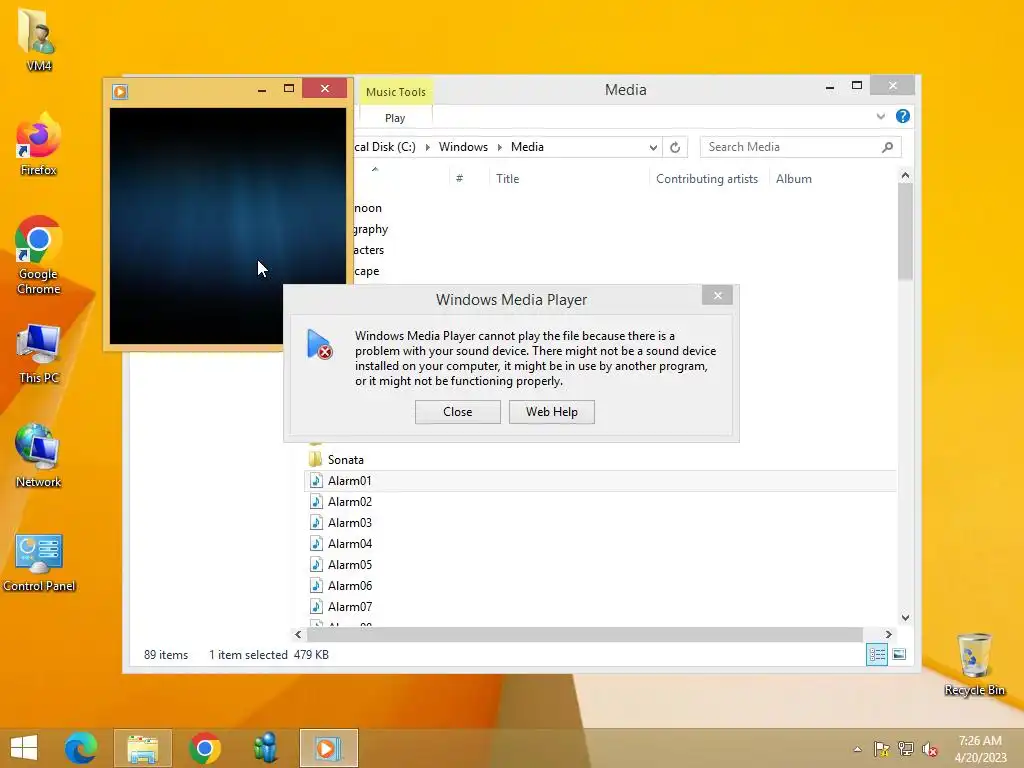This screenshot has height=768, width=1024.
Task: Click the Alarm06 music file icon
Action: (x=316, y=585)
